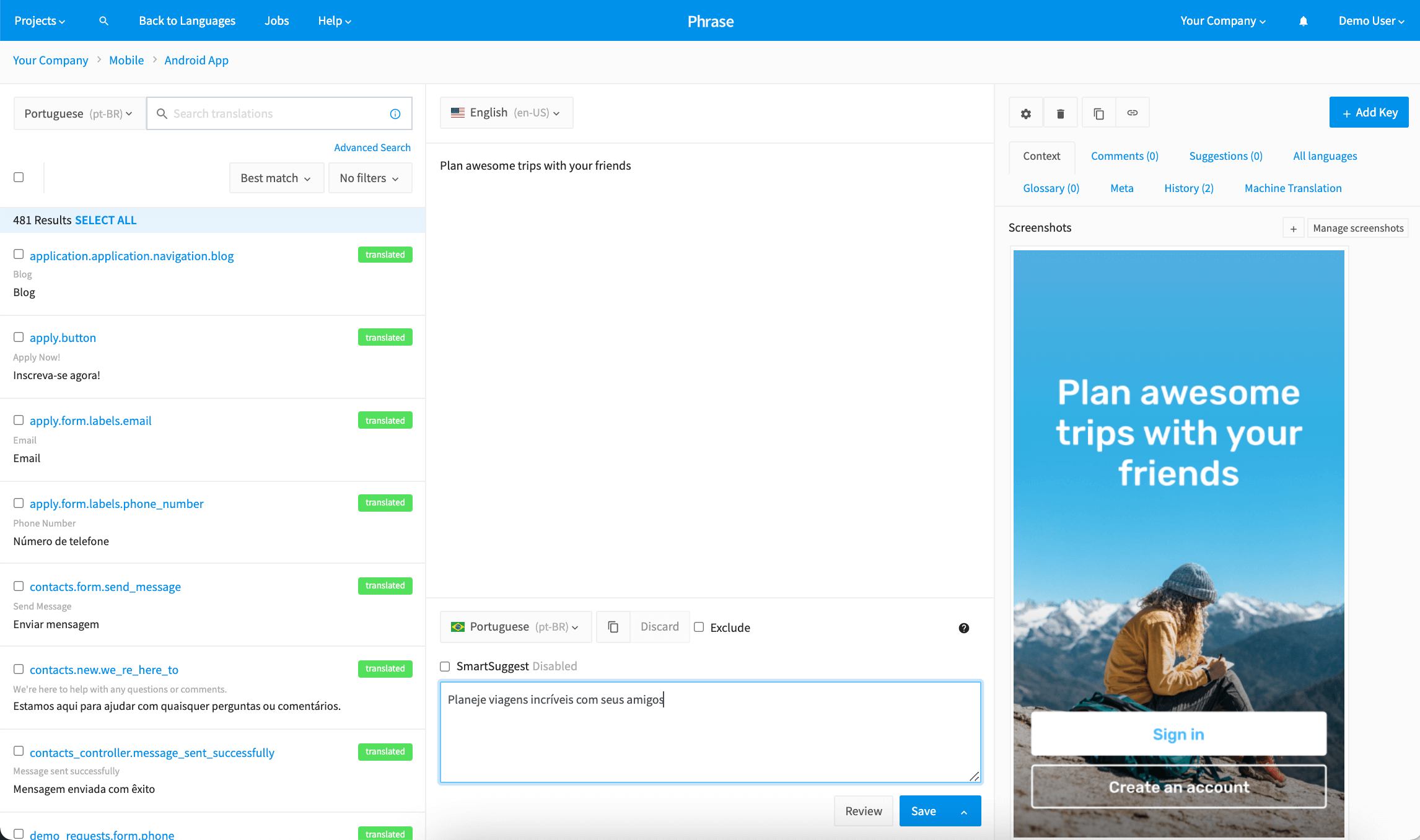Change English (en-US) source language dropdown
The width and height of the screenshot is (1420, 840).
(x=506, y=113)
